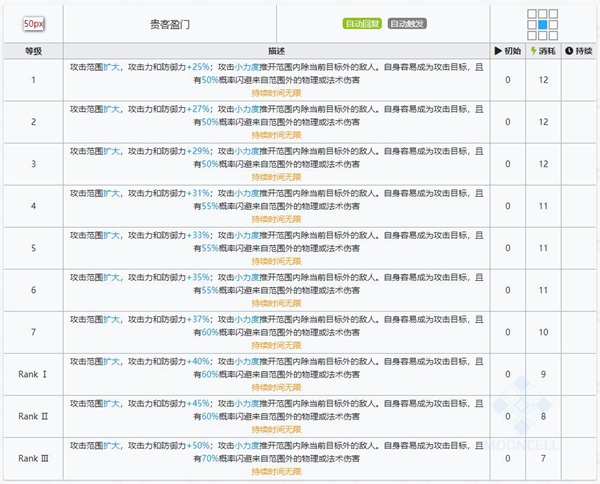Click the 小力度 link in the +37% row

click(x=247, y=319)
